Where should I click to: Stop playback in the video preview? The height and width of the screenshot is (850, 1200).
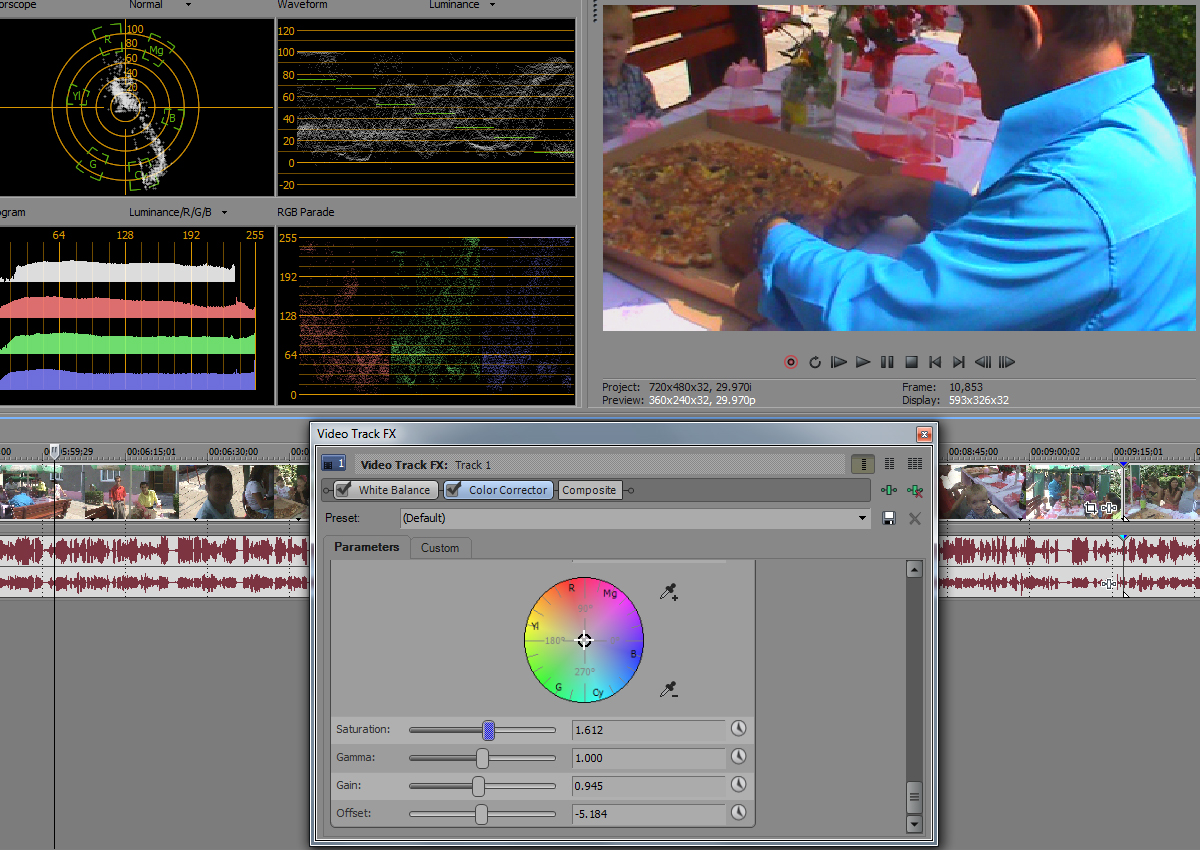(x=911, y=362)
